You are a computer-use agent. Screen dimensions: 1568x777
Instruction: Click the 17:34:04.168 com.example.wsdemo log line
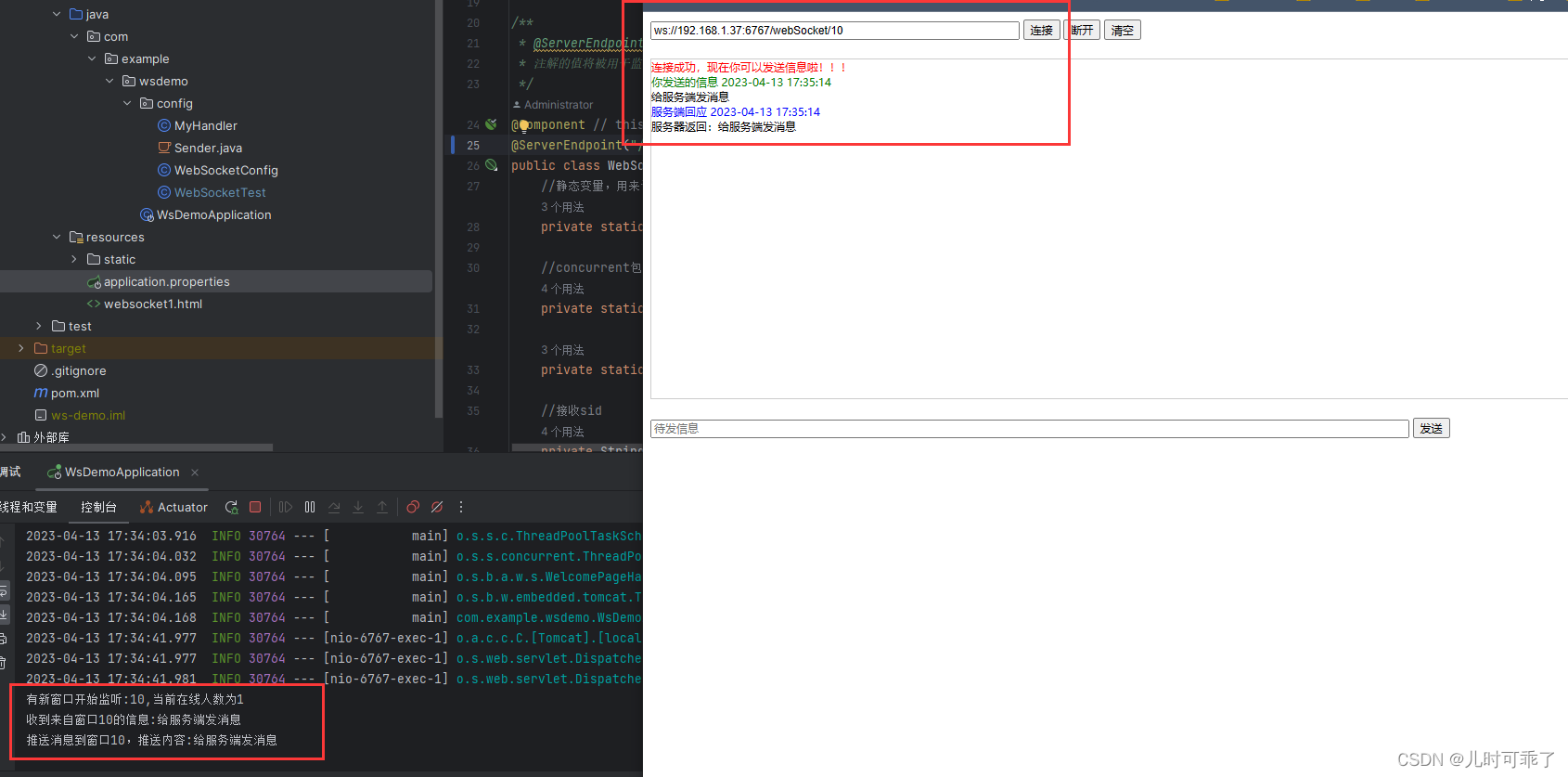333,617
